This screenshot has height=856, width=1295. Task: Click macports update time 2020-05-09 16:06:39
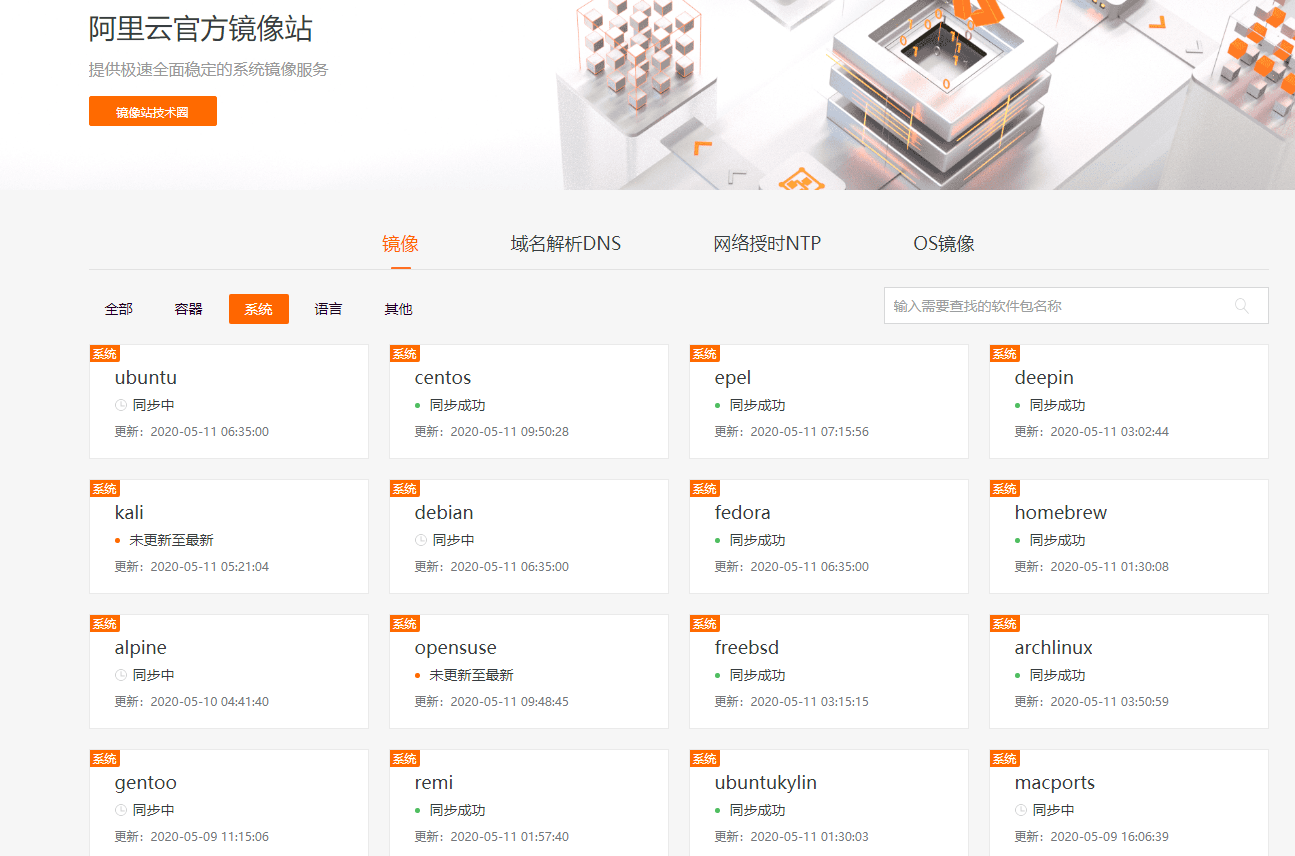[x=1109, y=837]
